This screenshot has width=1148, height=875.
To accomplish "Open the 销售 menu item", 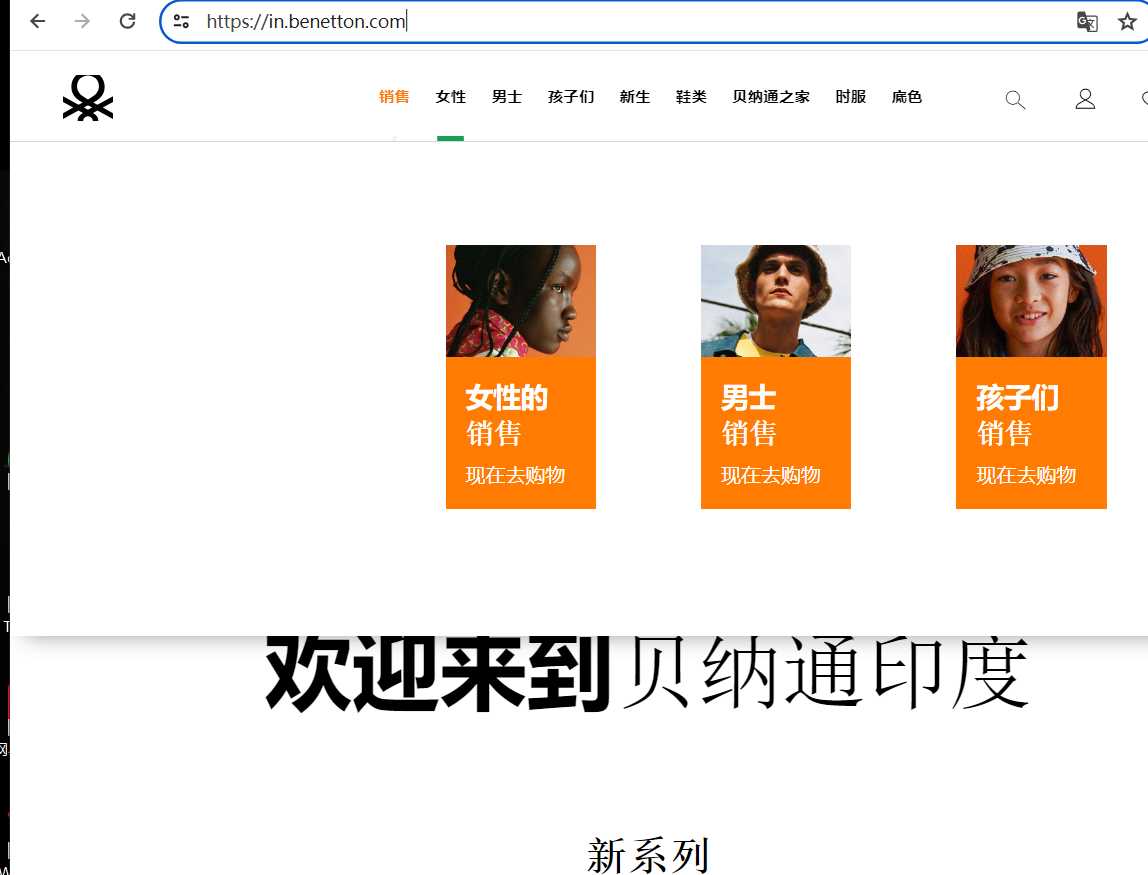I will pos(394,97).
